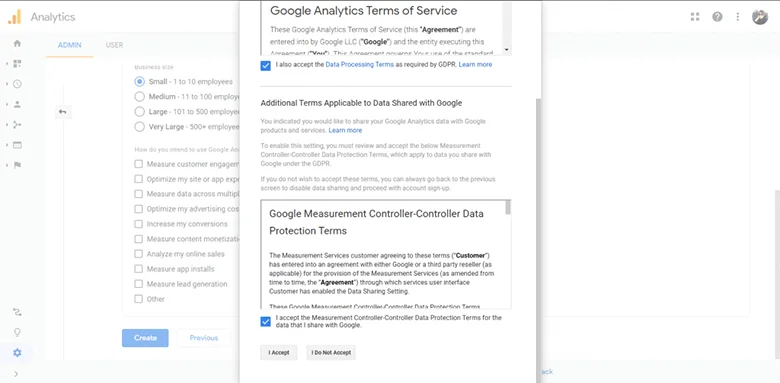780x383 pixels.
Task: Open Conversions flag icon in sidebar
Action: [17, 165]
